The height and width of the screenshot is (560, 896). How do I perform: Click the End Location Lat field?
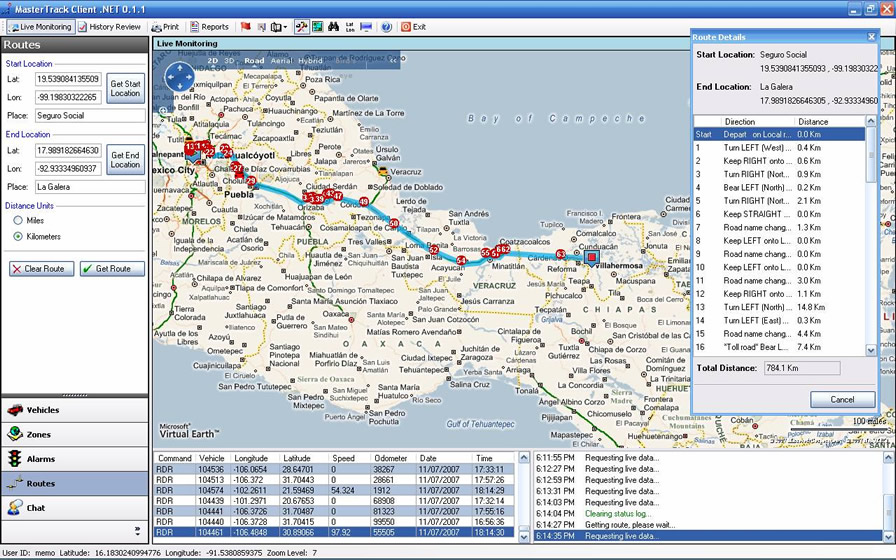68,150
